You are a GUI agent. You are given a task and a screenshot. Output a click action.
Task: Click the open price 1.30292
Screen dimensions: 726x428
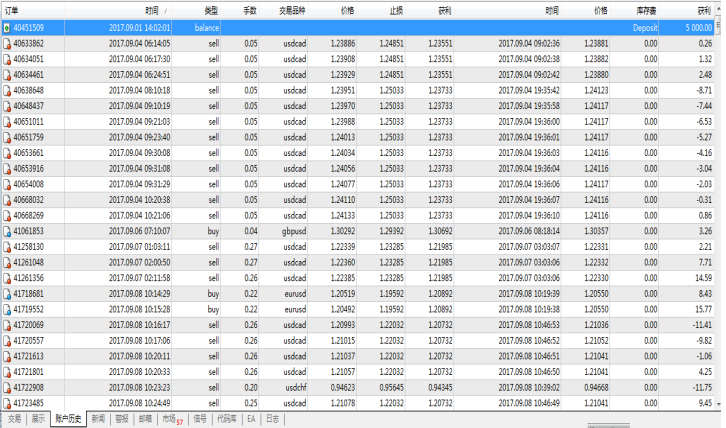343,231
